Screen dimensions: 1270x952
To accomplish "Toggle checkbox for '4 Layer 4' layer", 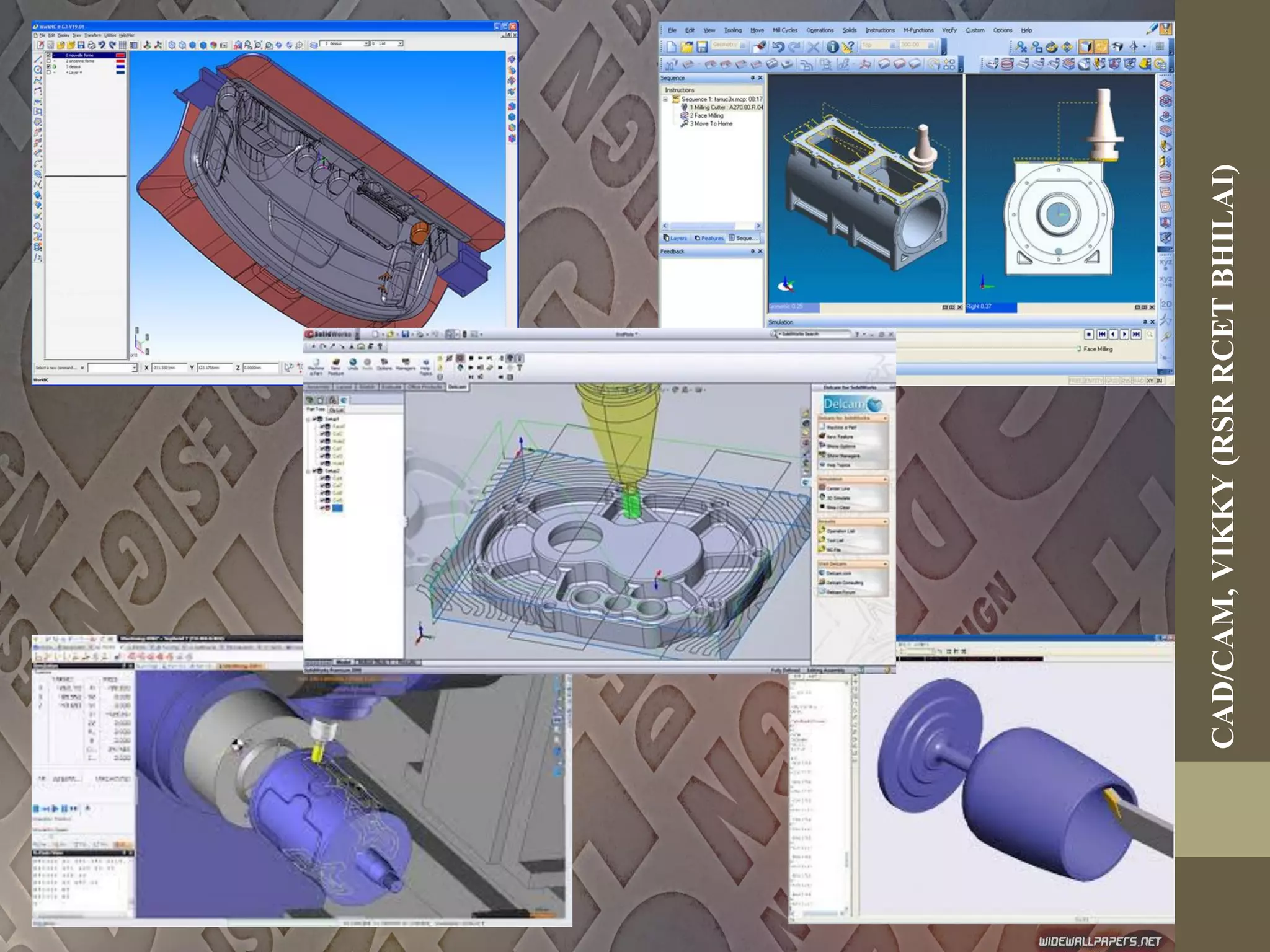I will [x=49, y=72].
